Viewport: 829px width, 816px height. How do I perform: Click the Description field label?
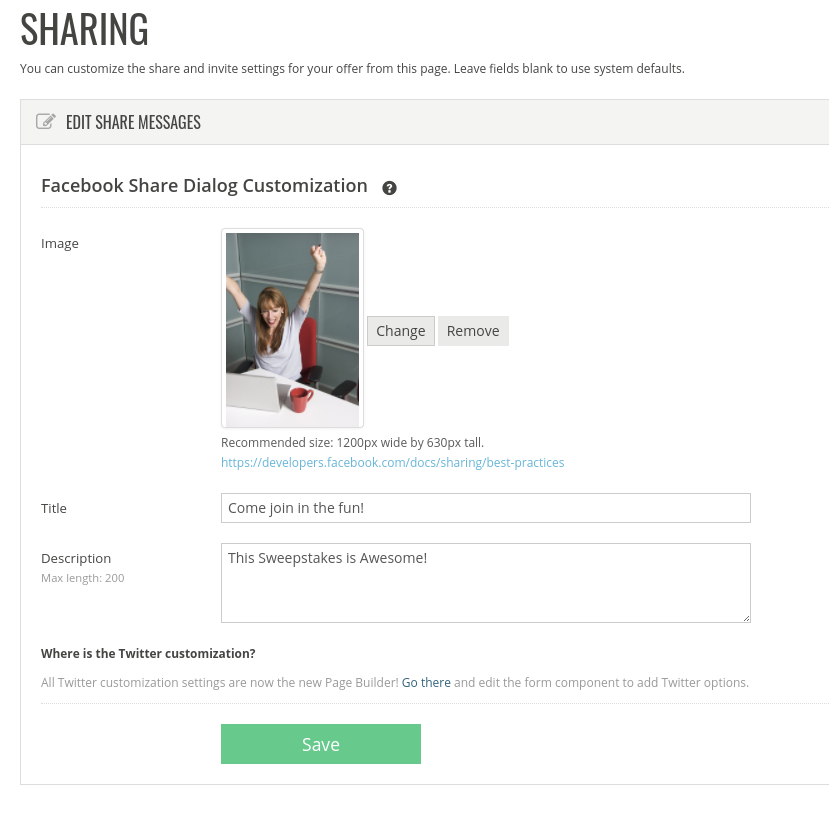pyautogui.click(x=76, y=558)
